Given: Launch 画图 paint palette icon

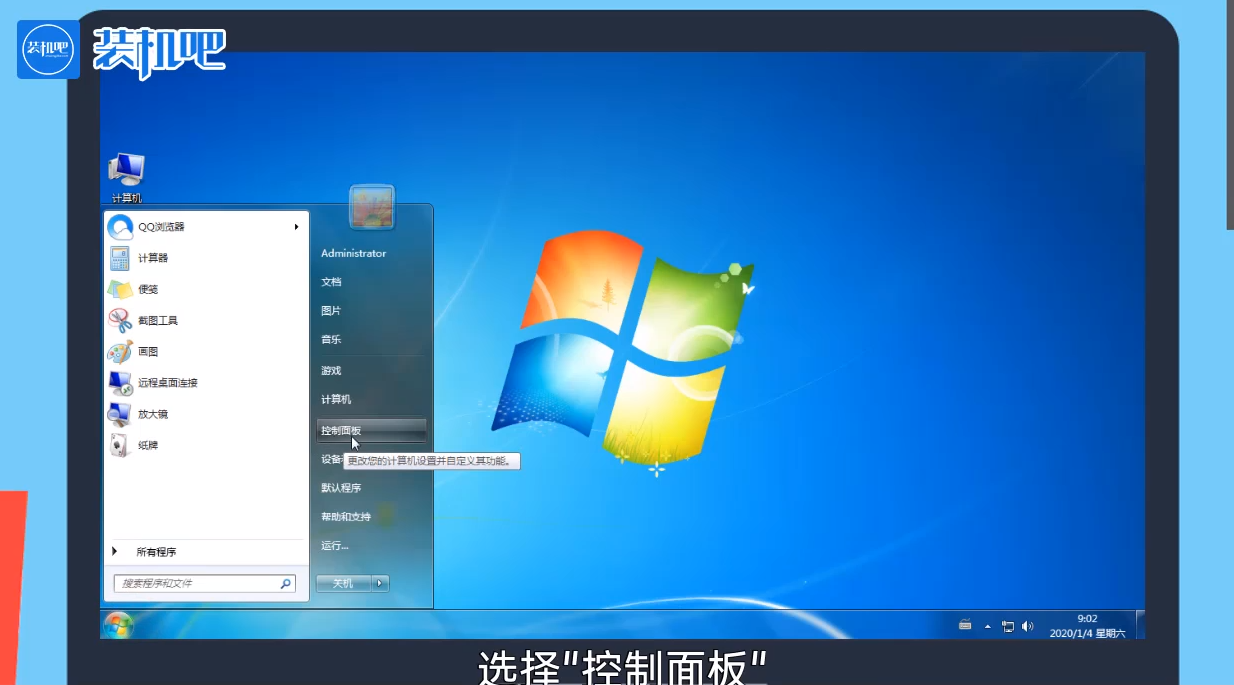Looking at the screenshot, I should (x=120, y=351).
